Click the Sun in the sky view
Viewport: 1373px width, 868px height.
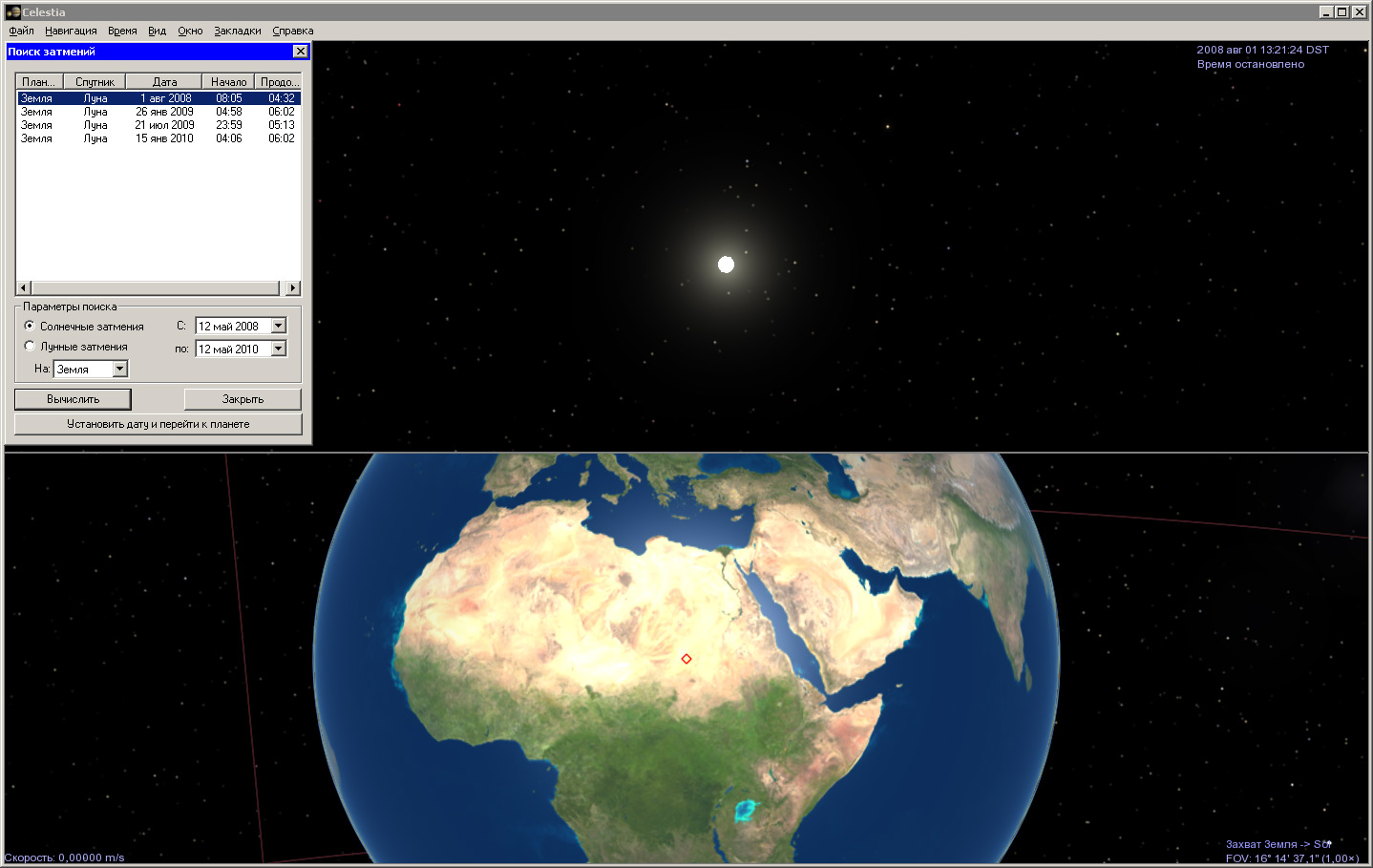pos(726,265)
